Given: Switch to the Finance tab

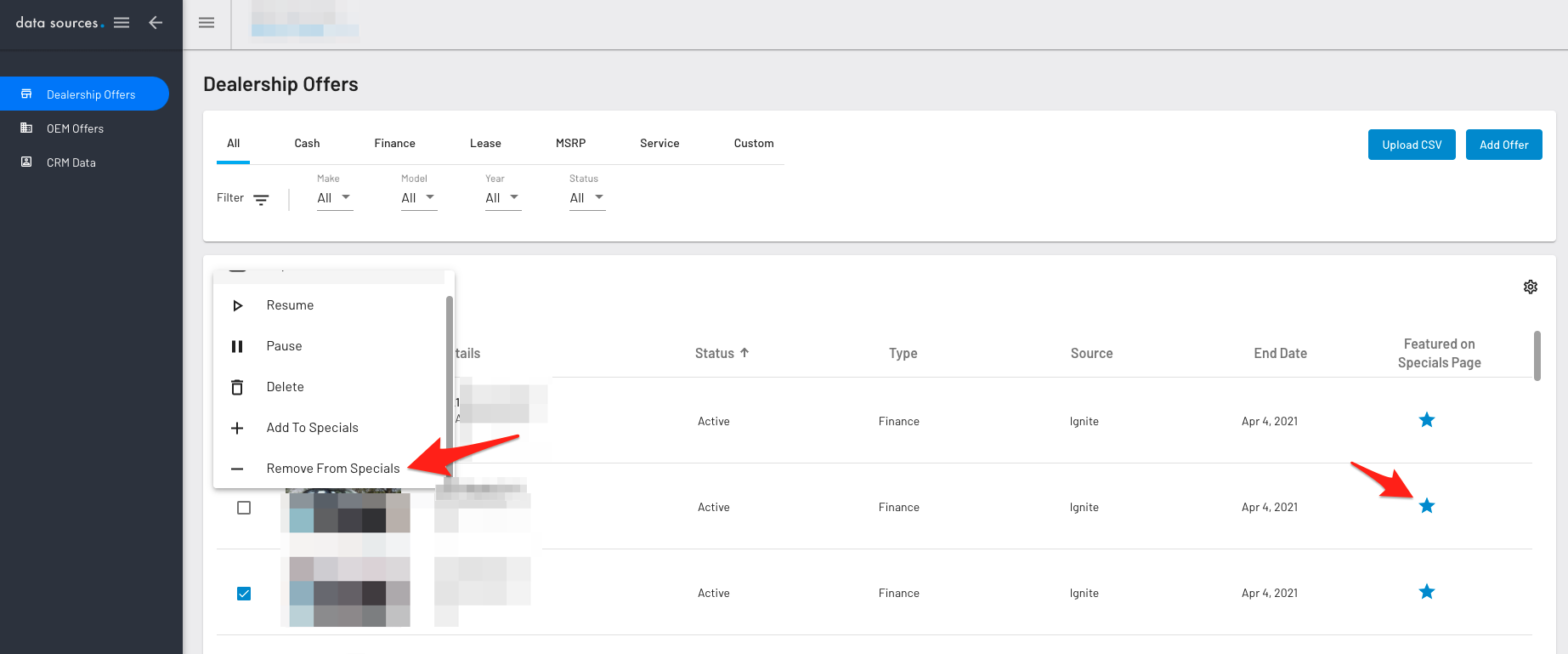Looking at the screenshot, I should (x=394, y=144).
